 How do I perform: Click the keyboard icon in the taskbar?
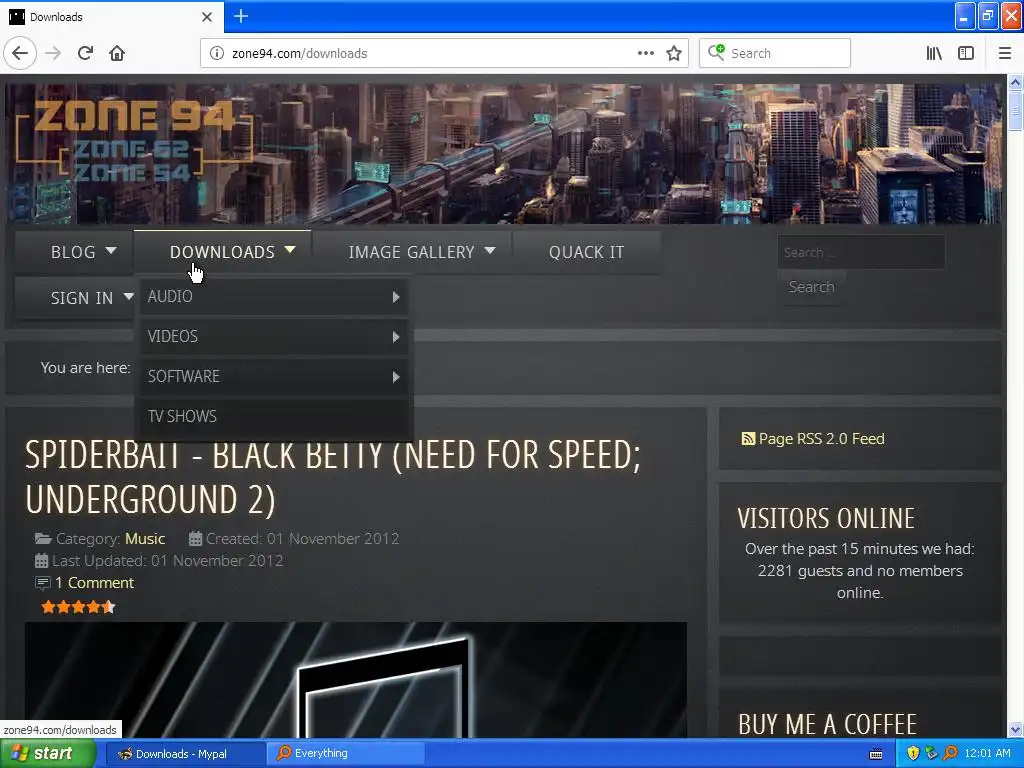click(876, 754)
